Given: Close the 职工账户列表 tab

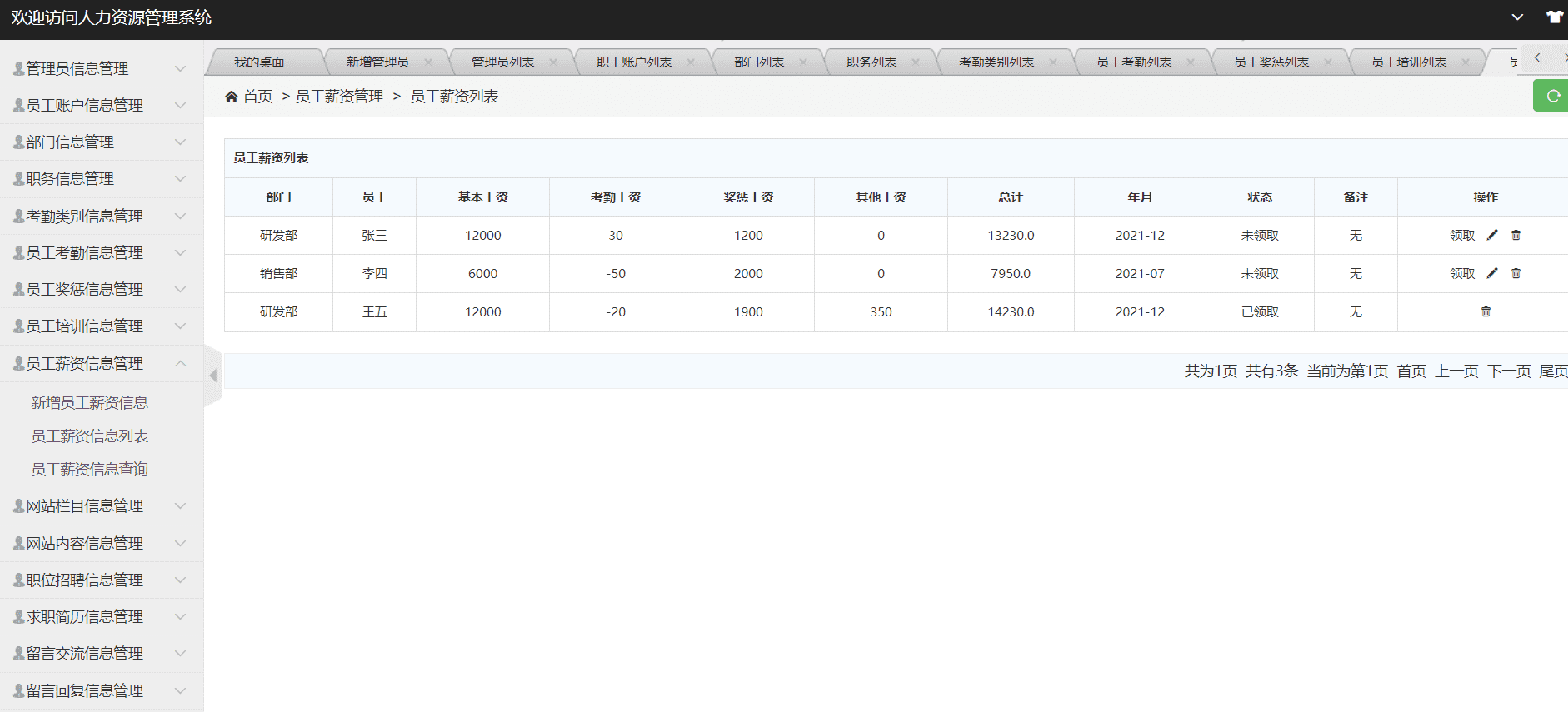Looking at the screenshot, I should tap(691, 62).
